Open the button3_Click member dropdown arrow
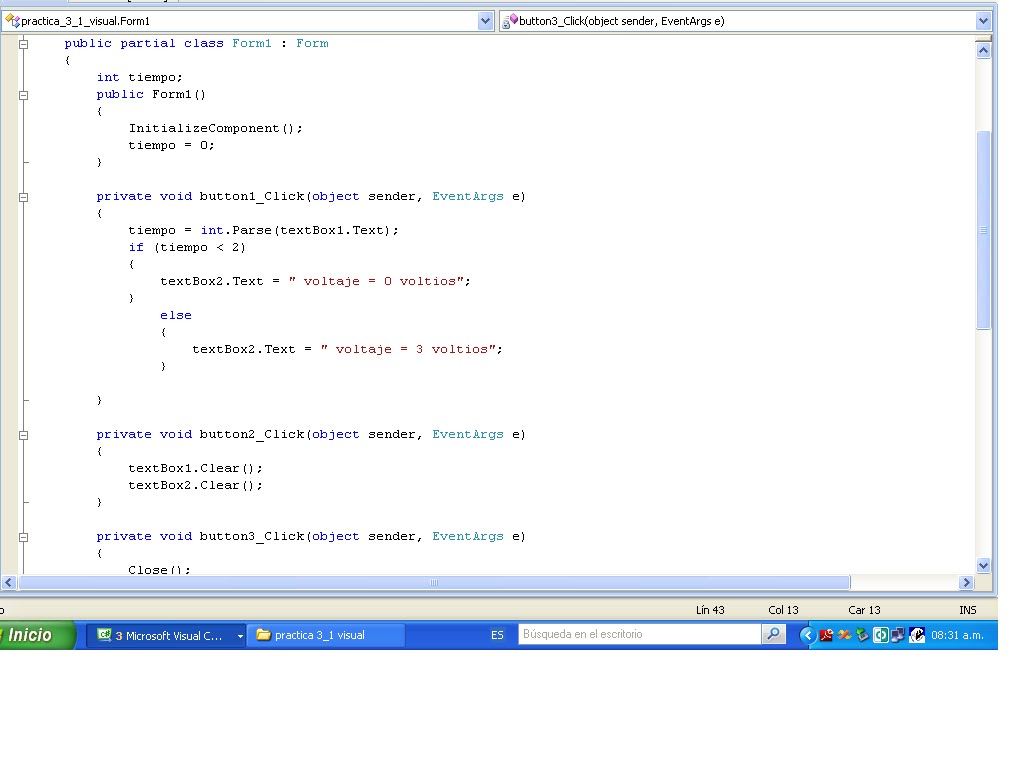Screen dimensions: 1024x768 pyautogui.click(x=983, y=21)
